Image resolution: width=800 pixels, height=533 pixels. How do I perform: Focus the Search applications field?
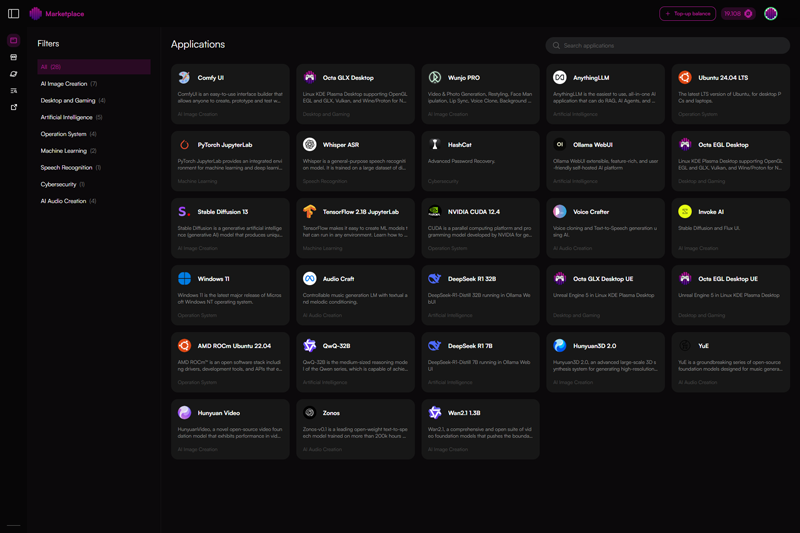pos(667,45)
